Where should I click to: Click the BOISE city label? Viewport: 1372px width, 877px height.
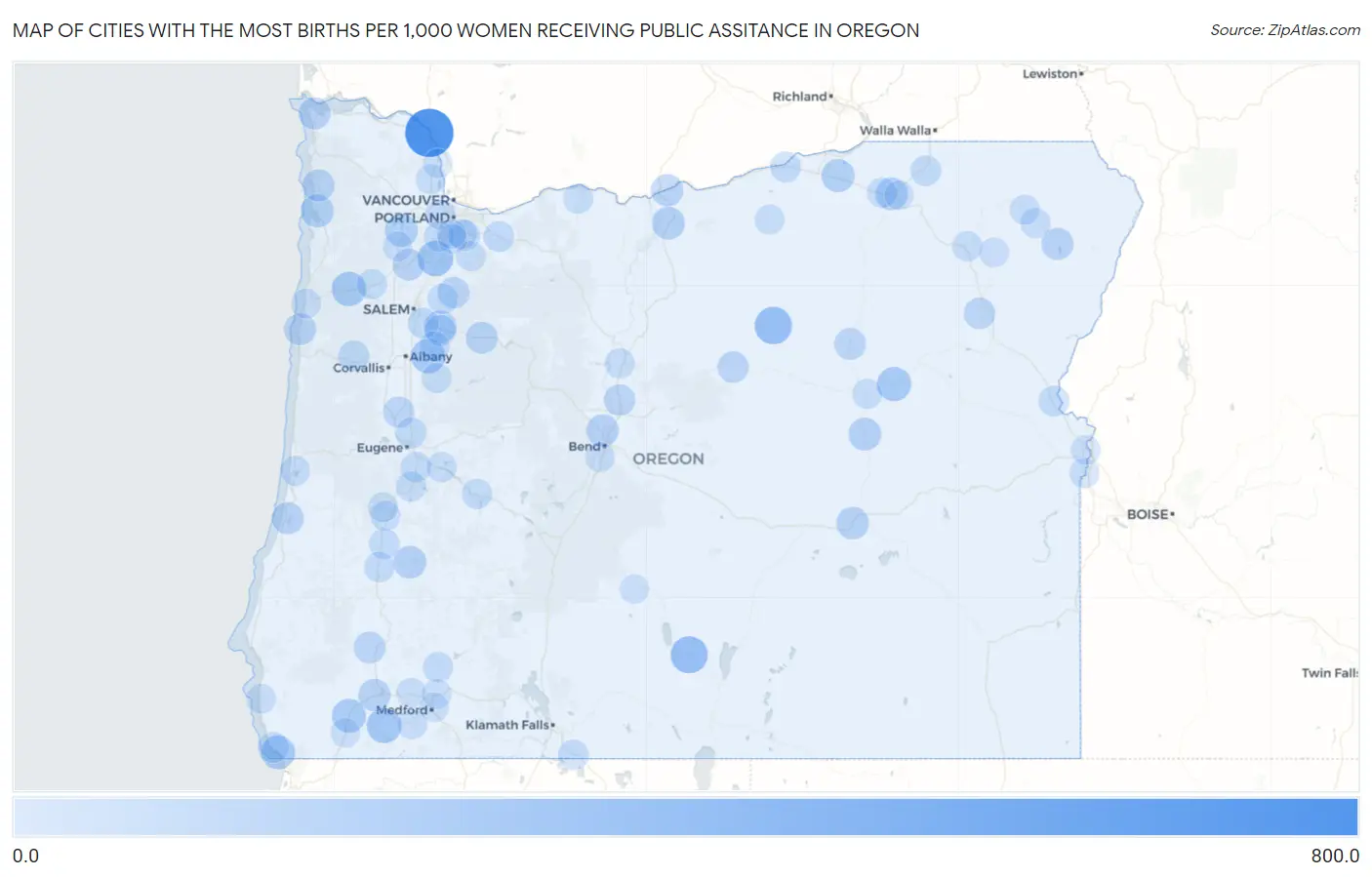coord(1148,514)
